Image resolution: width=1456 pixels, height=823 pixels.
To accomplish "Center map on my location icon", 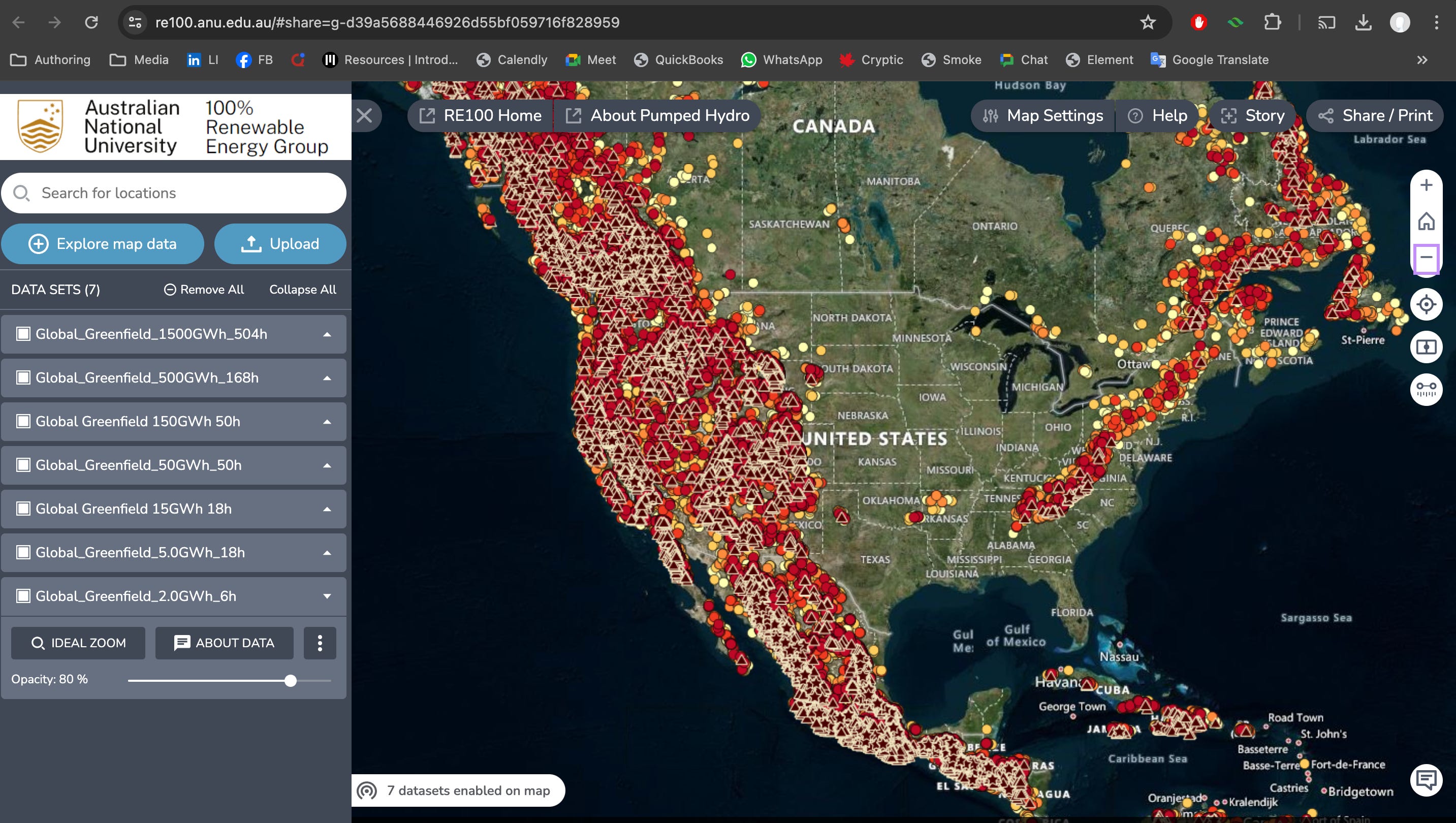I will point(1426,304).
